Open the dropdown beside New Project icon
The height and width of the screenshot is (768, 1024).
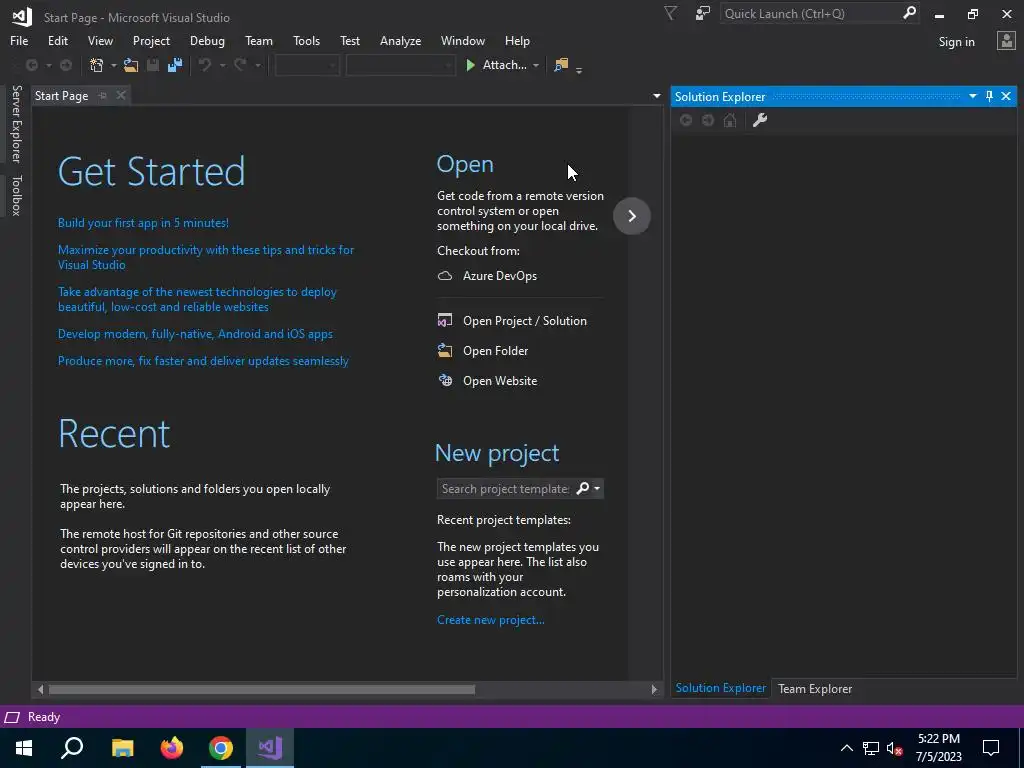(x=114, y=65)
